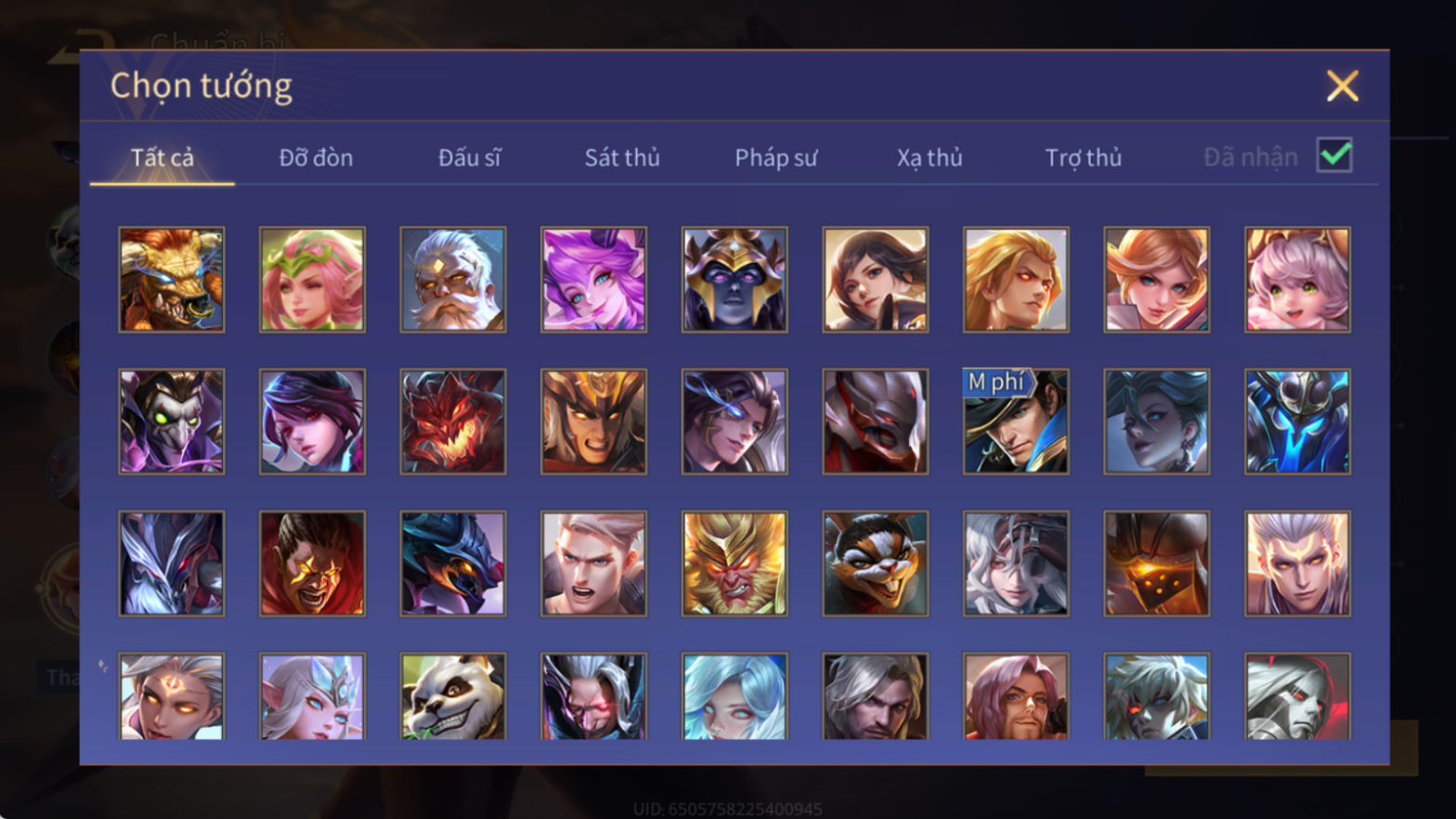Select the golden monkey king hero

[734, 564]
